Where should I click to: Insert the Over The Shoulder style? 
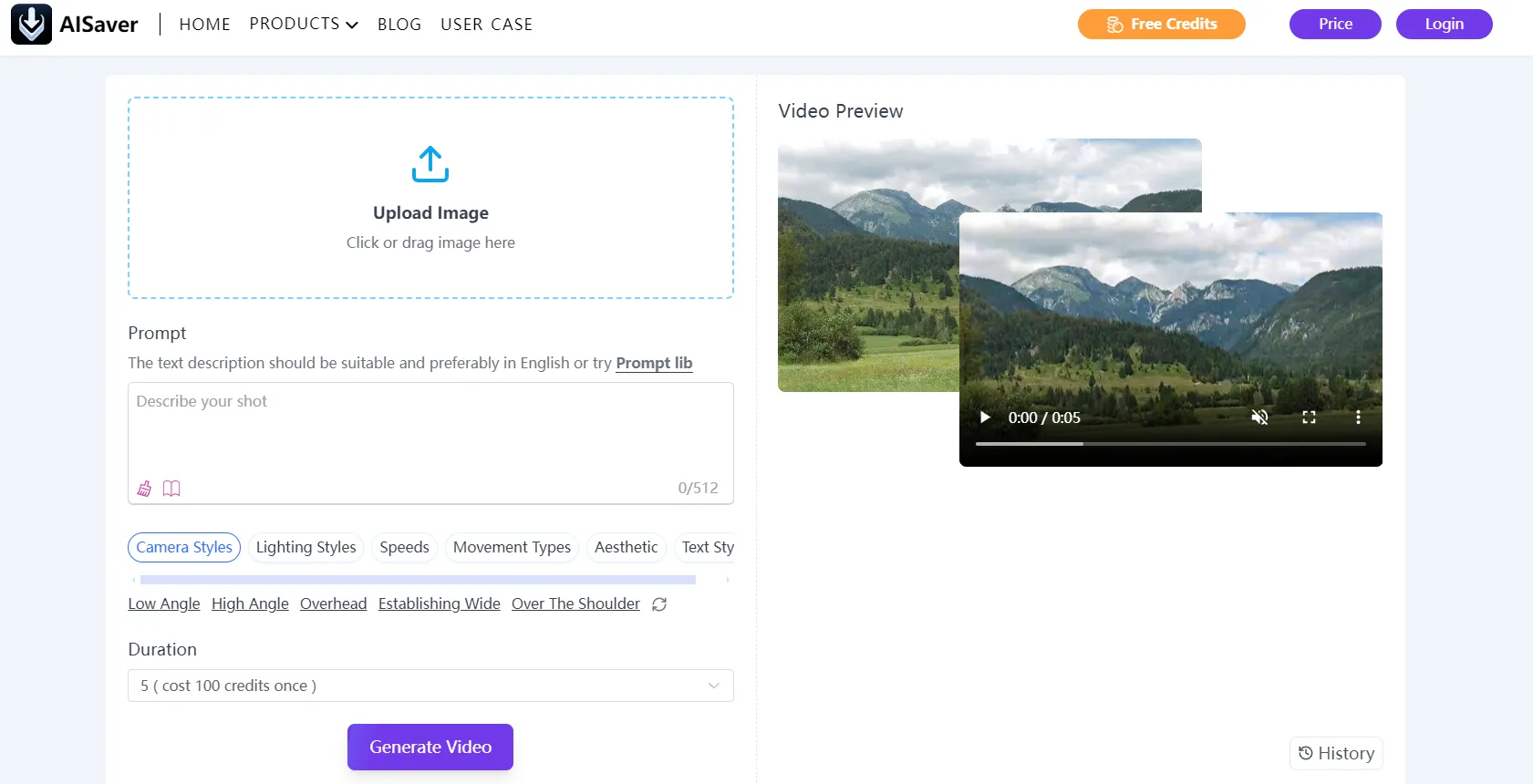point(575,603)
